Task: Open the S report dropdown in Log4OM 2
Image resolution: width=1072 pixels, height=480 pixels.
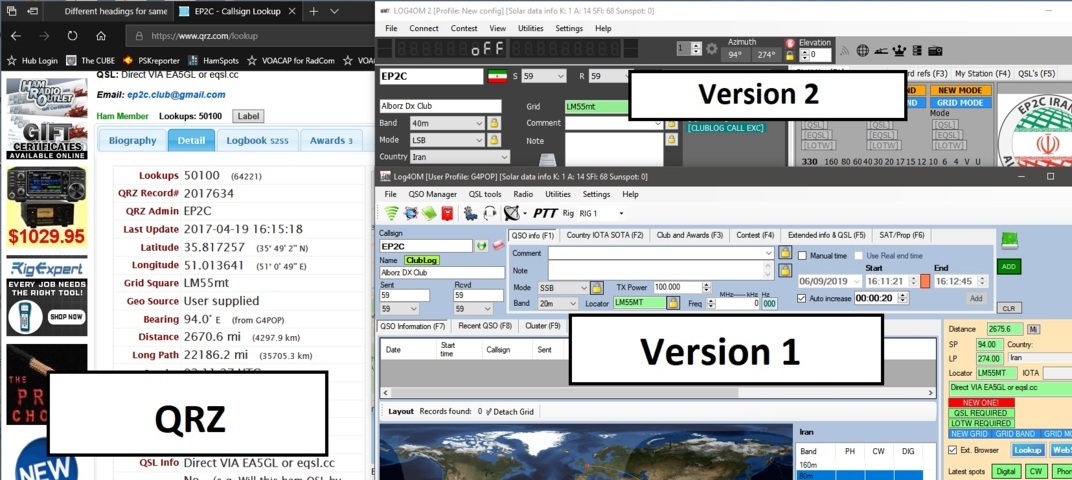Action: 561,76
